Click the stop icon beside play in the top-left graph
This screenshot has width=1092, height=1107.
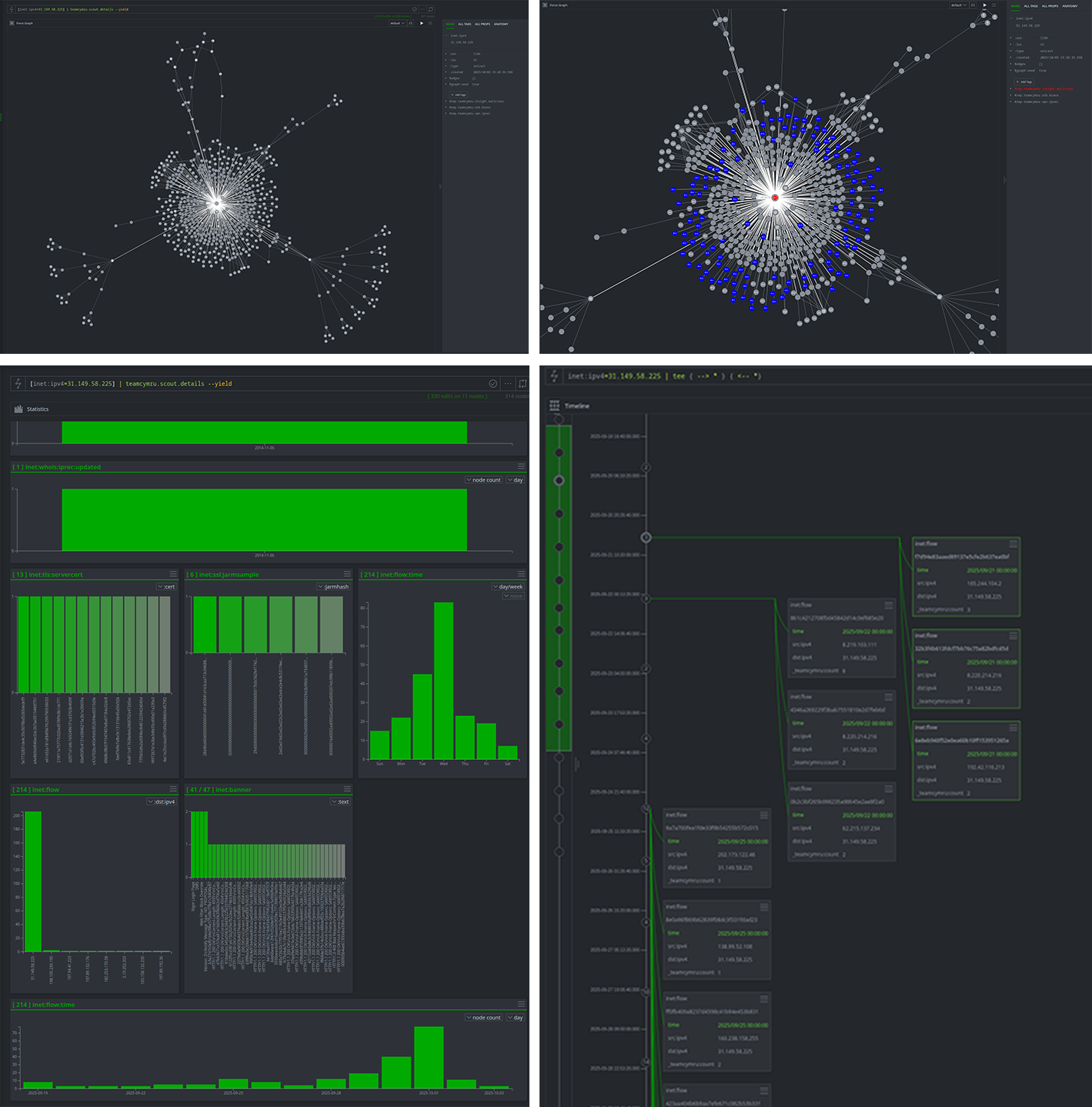430,23
